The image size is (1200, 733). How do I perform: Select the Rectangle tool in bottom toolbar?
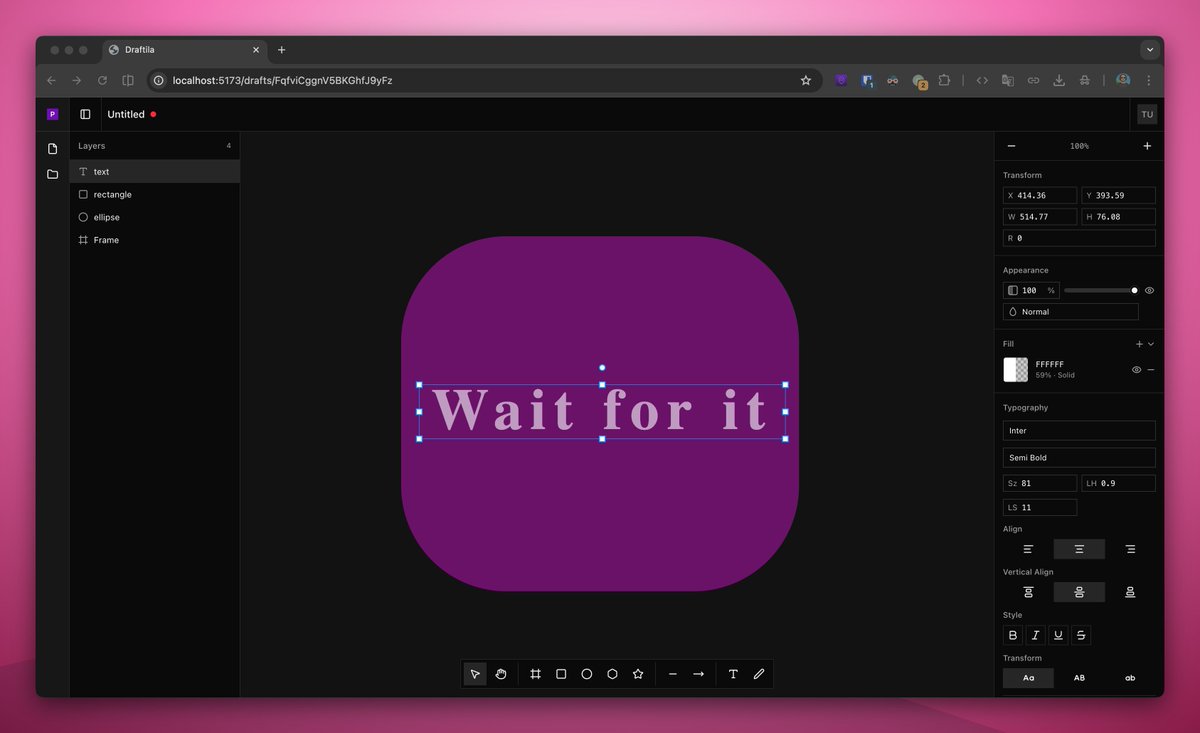pyautogui.click(x=561, y=674)
